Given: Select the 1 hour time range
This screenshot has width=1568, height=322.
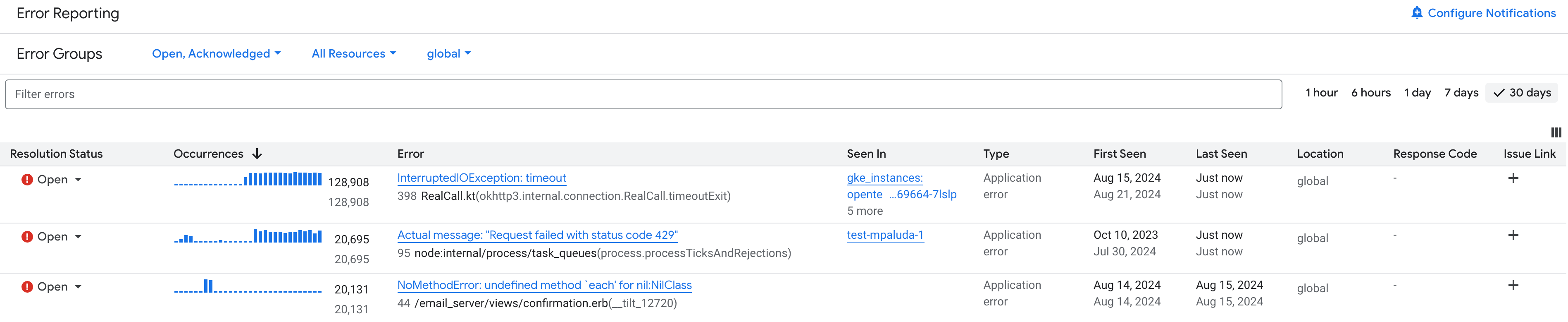Looking at the screenshot, I should [1322, 93].
